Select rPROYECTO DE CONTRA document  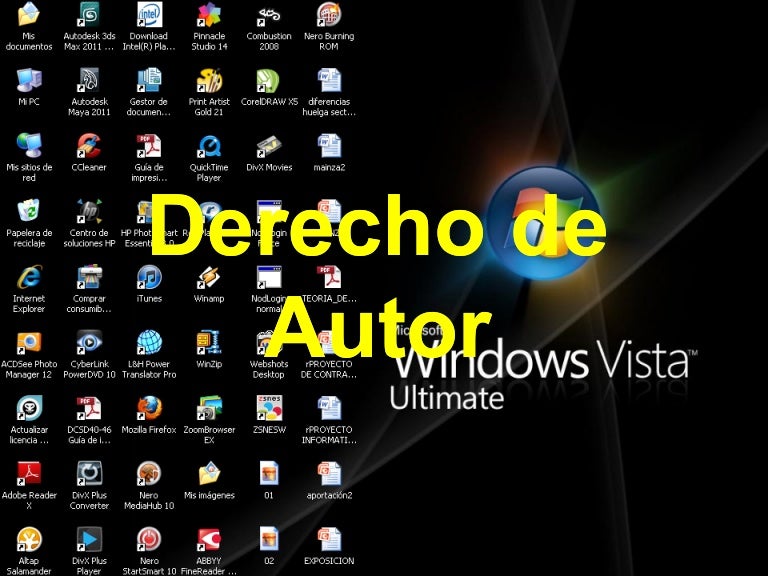tap(329, 343)
